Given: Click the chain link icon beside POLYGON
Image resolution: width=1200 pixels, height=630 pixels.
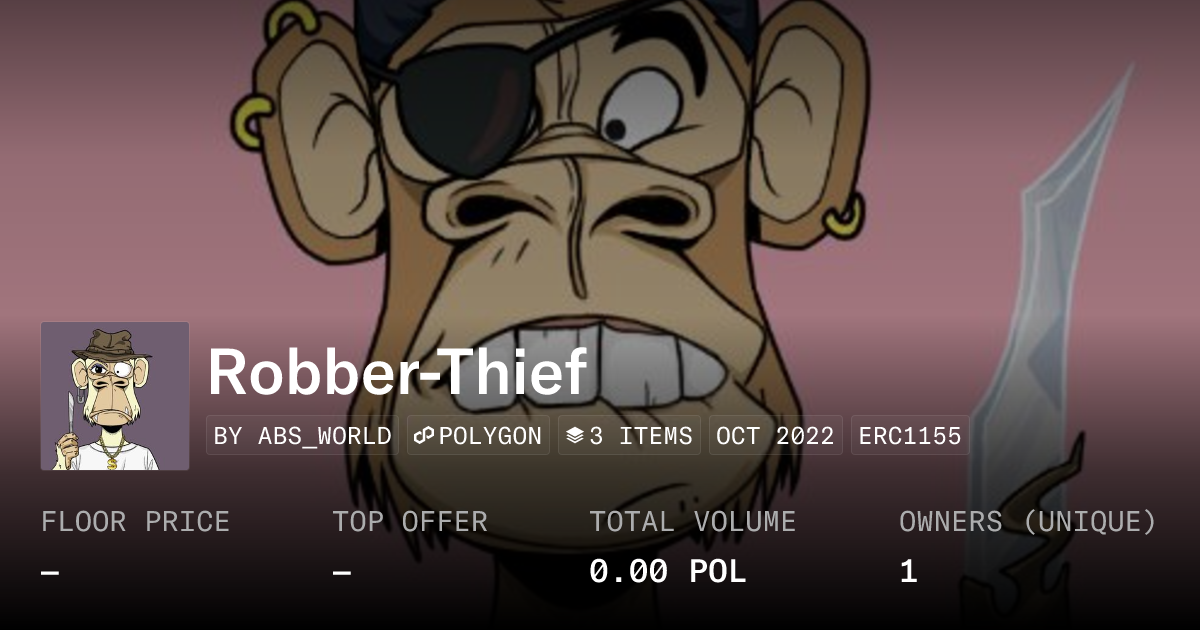Looking at the screenshot, I should (424, 436).
